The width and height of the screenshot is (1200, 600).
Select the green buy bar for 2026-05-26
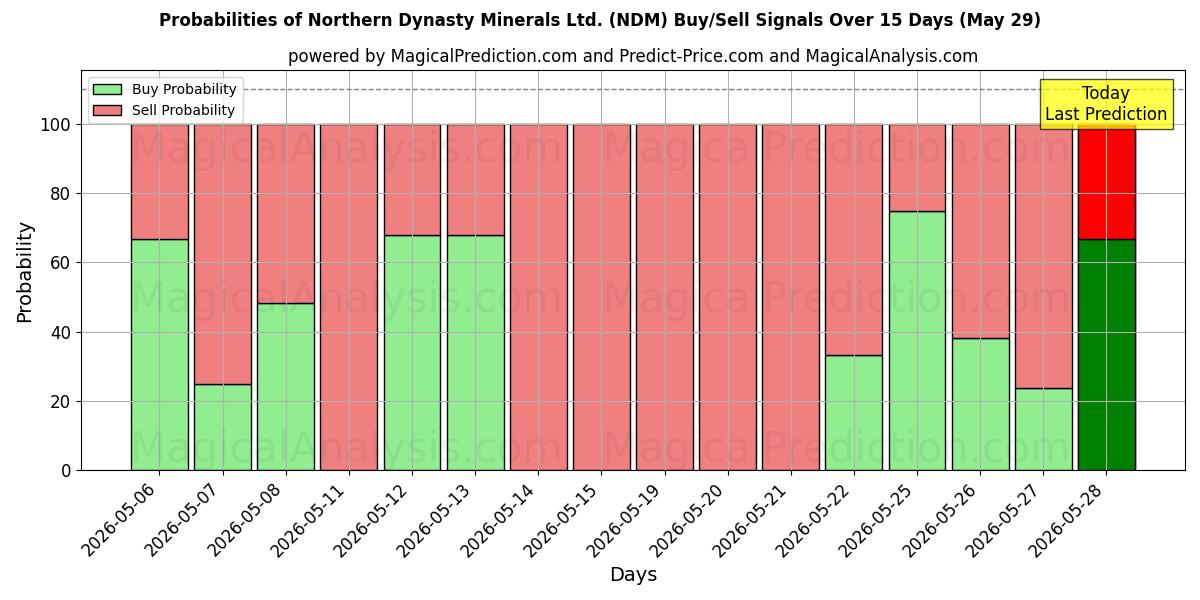click(x=980, y=404)
